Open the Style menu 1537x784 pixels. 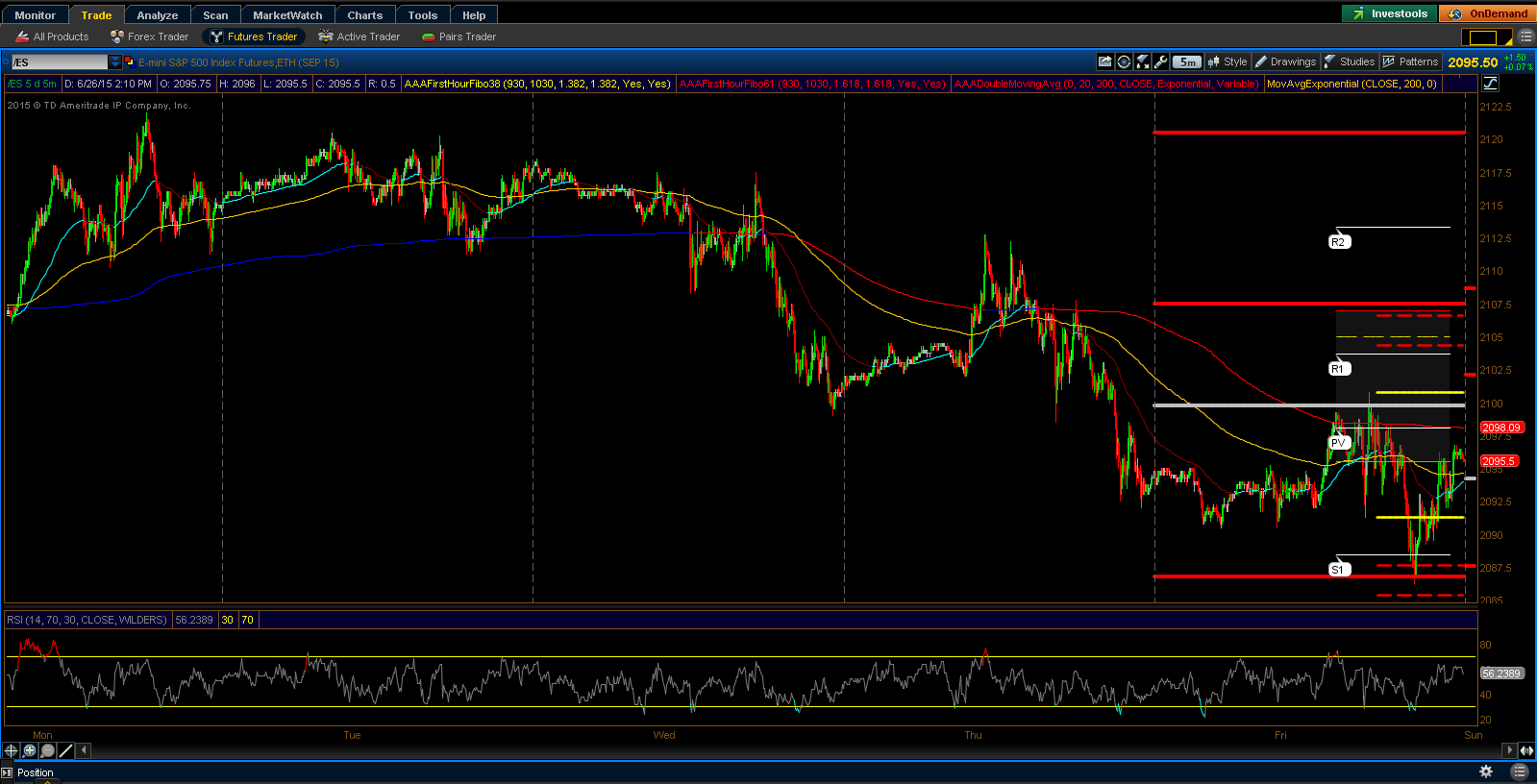coord(1227,61)
